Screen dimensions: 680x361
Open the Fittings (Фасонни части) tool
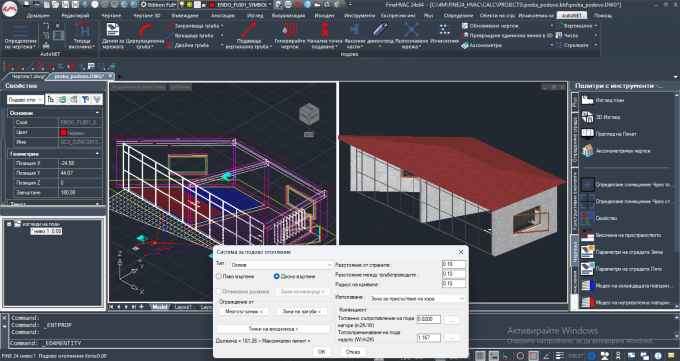point(355,36)
